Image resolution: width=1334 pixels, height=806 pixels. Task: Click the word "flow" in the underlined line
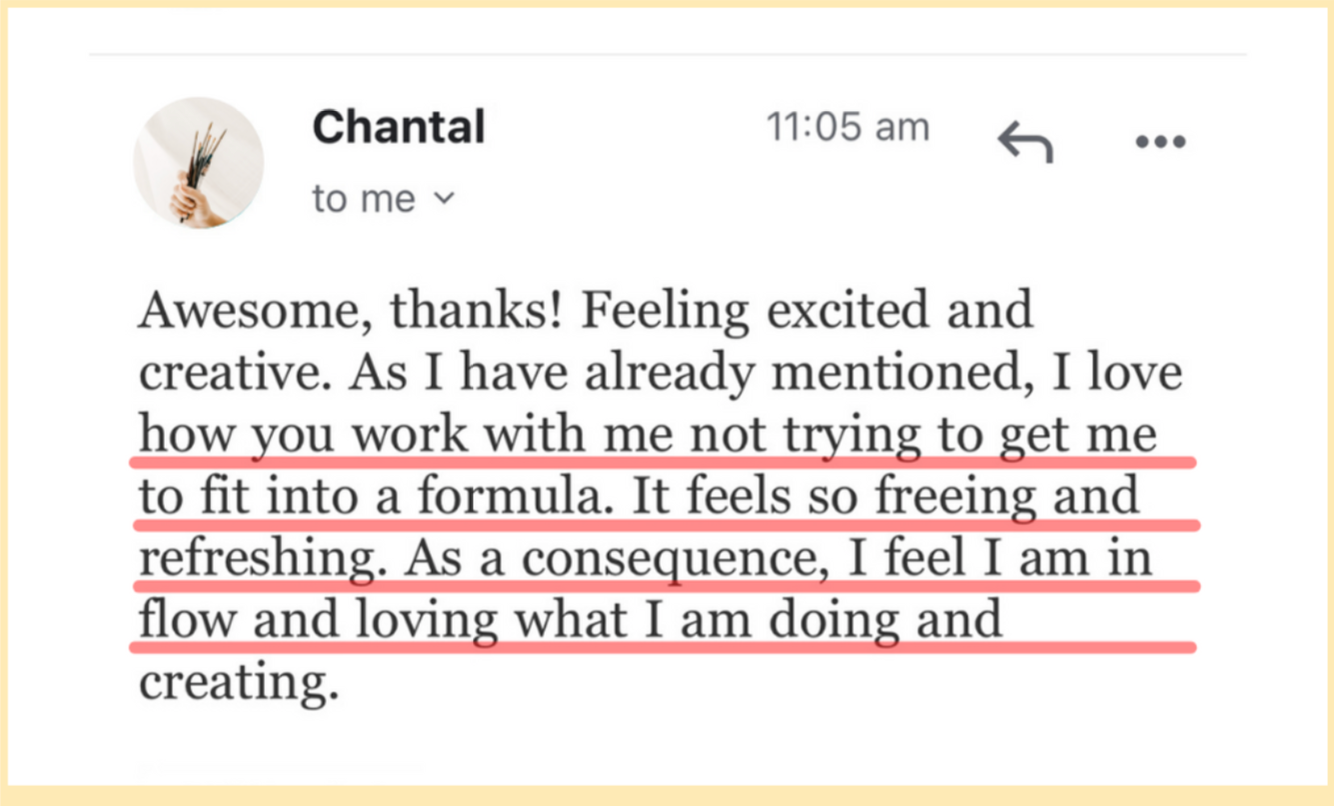pyautogui.click(x=188, y=620)
